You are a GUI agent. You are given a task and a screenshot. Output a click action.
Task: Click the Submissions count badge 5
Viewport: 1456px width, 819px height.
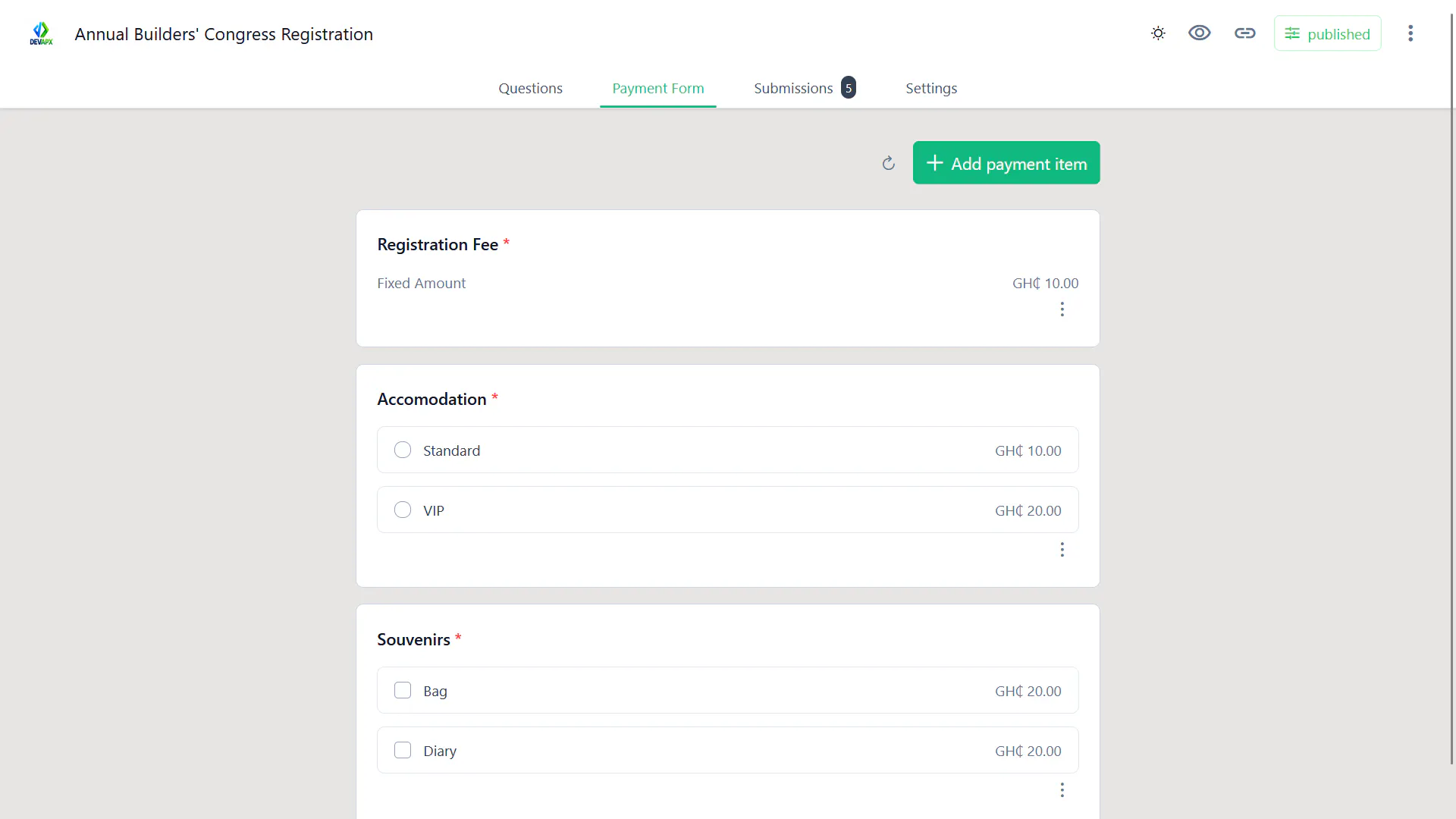[849, 88]
